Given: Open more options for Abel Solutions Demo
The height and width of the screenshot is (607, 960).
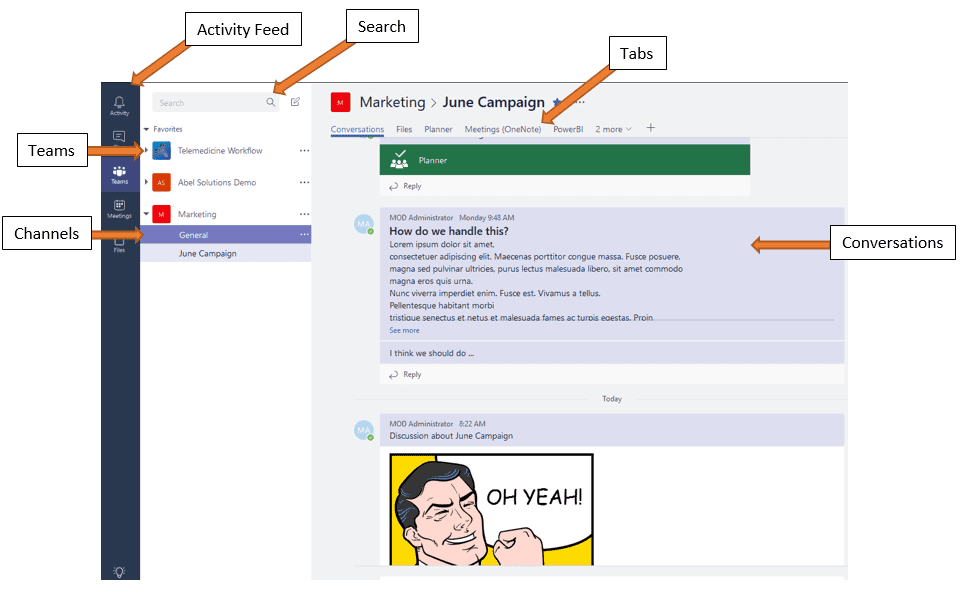Looking at the screenshot, I should [304, 182].
